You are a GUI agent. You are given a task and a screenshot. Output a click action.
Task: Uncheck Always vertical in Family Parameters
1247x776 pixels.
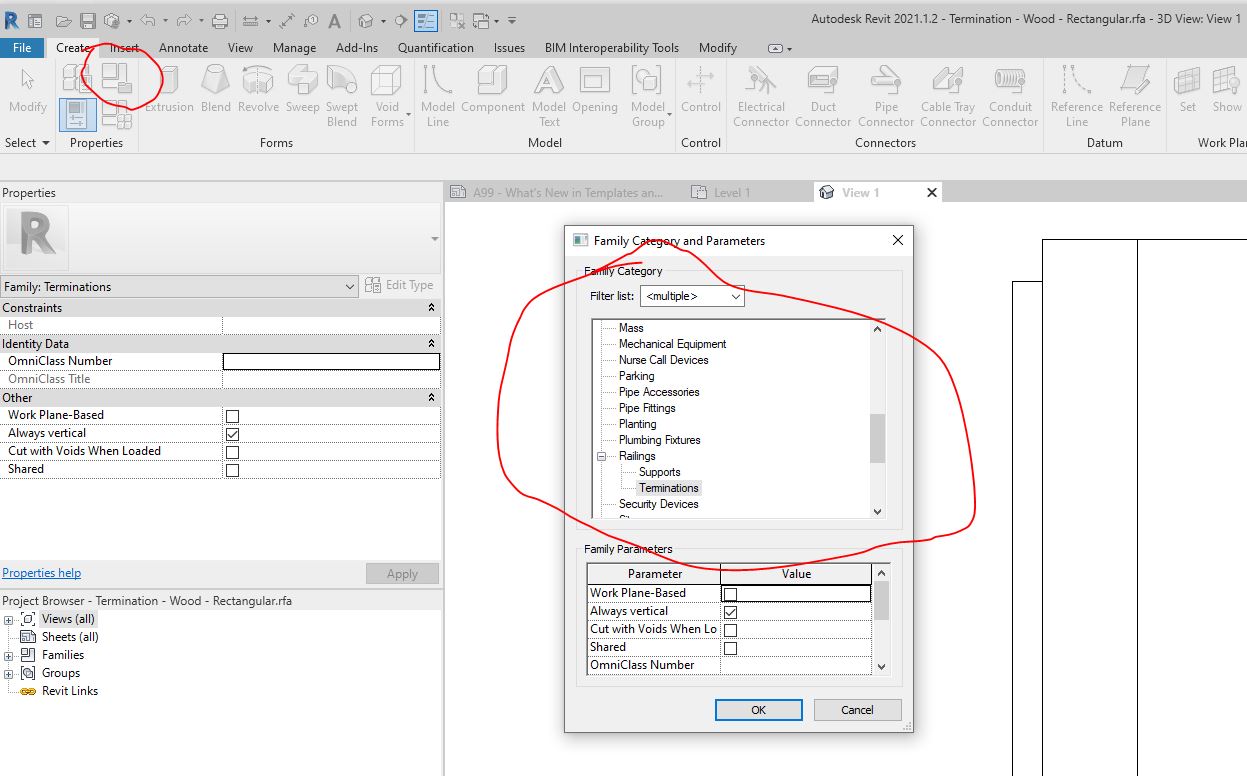pyautogui.click(x=731, y=611)
